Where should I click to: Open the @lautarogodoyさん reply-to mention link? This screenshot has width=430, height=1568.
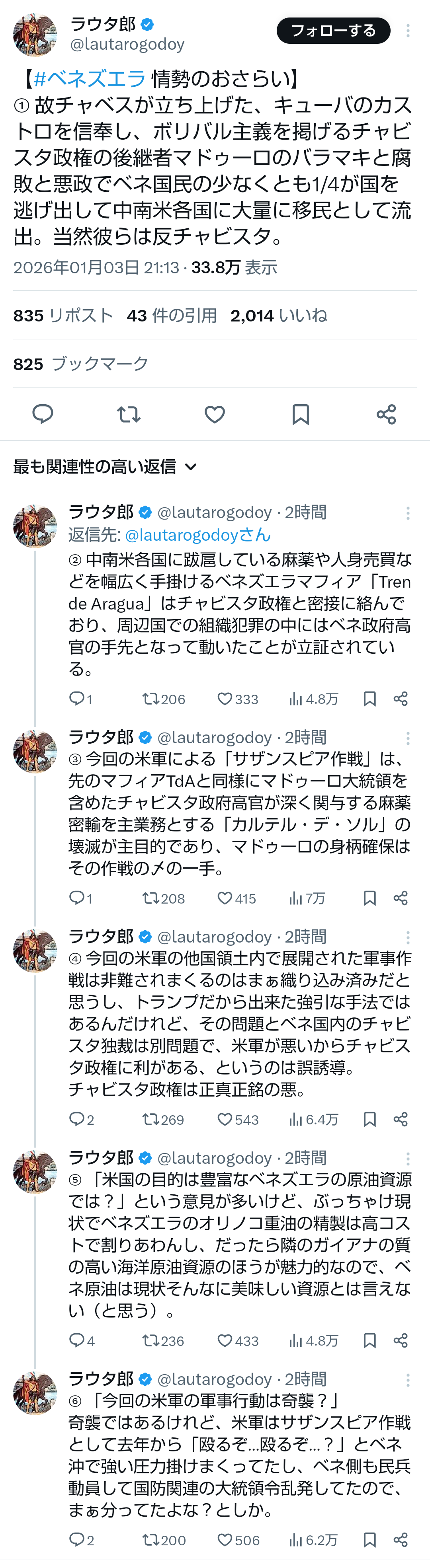pos(197,535)
